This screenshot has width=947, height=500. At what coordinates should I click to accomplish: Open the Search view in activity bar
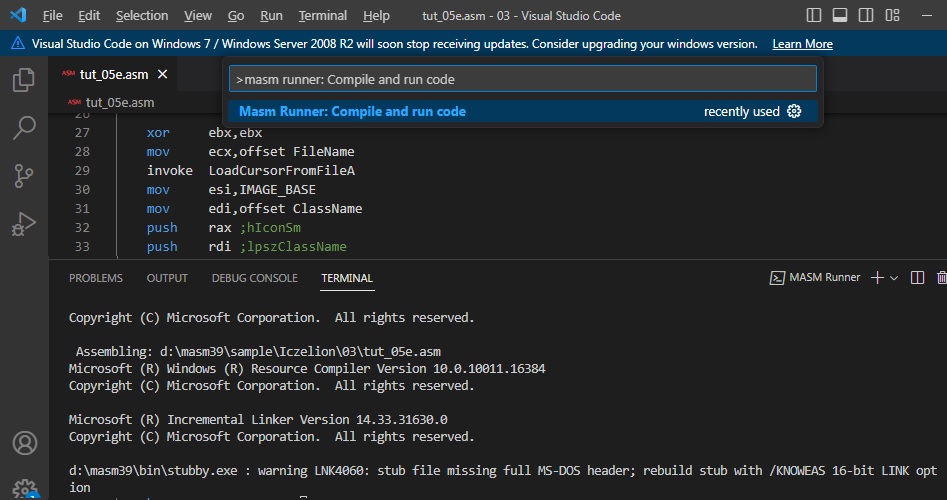click(x=24, y=128)
